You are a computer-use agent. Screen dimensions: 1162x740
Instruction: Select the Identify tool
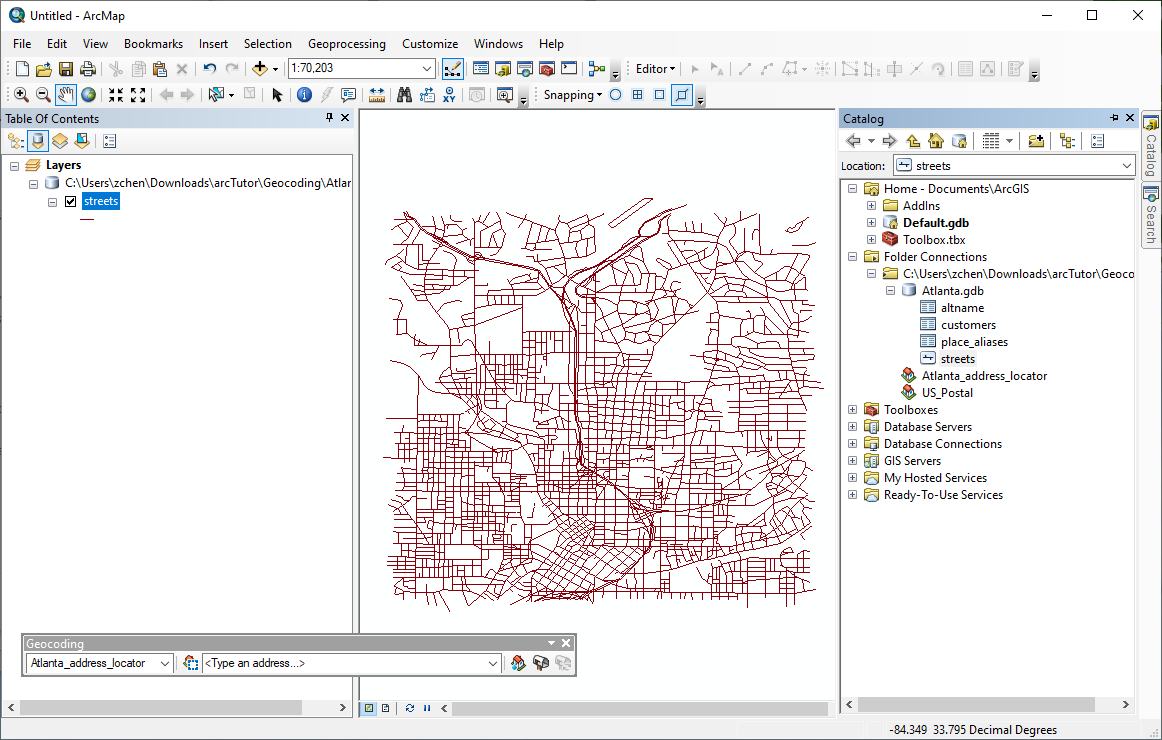(304, 95)
